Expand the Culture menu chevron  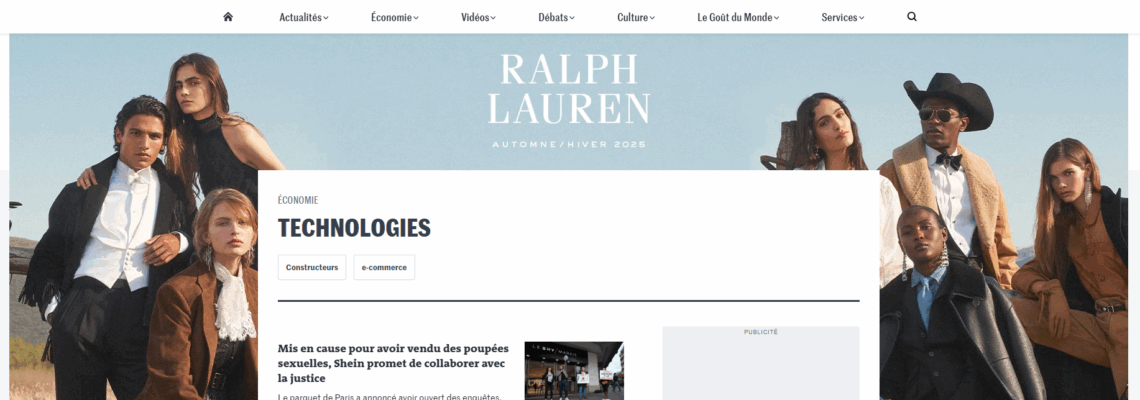[652, 18]
